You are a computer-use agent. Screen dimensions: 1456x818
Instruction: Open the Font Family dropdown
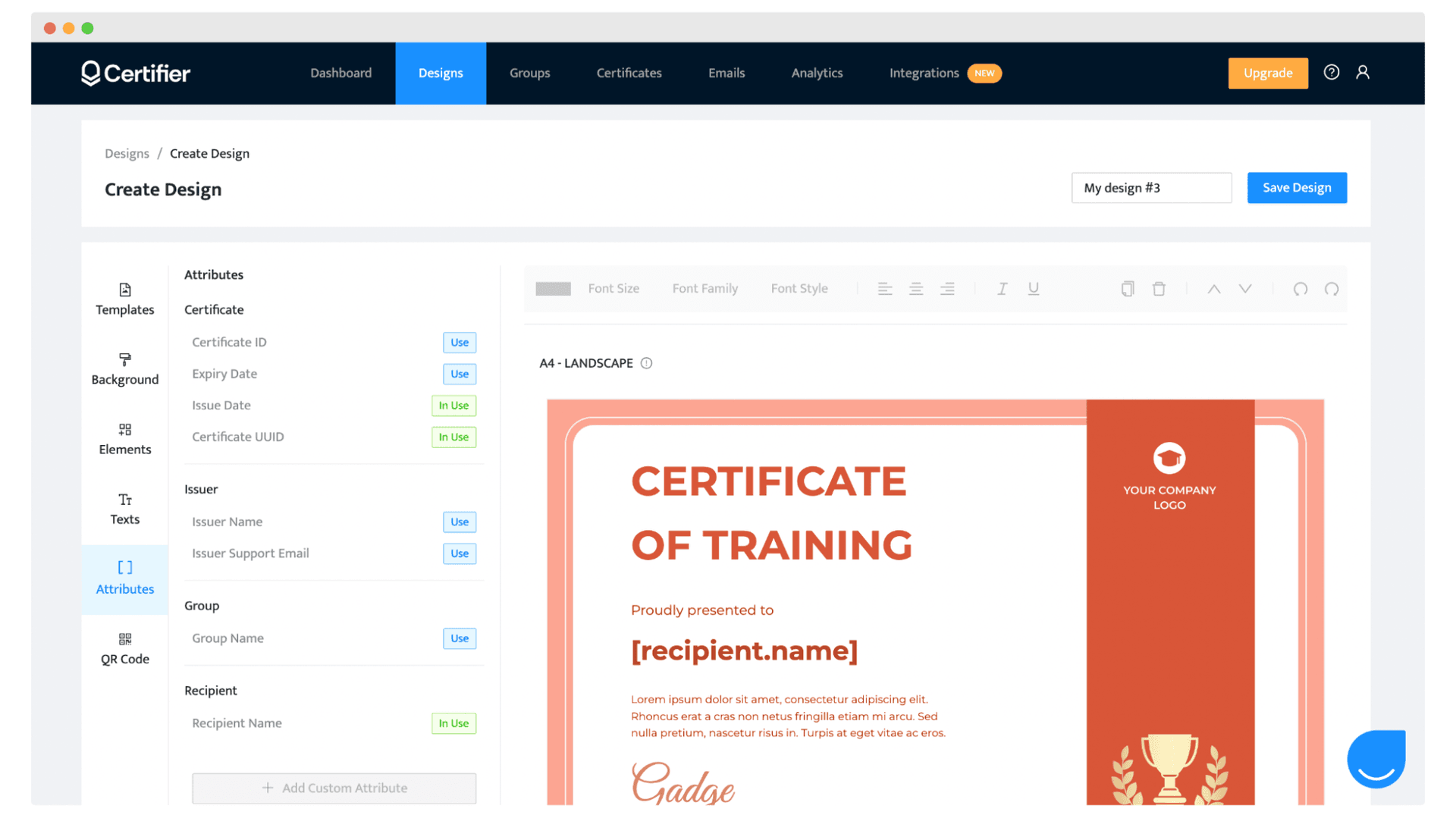[704, 289]
